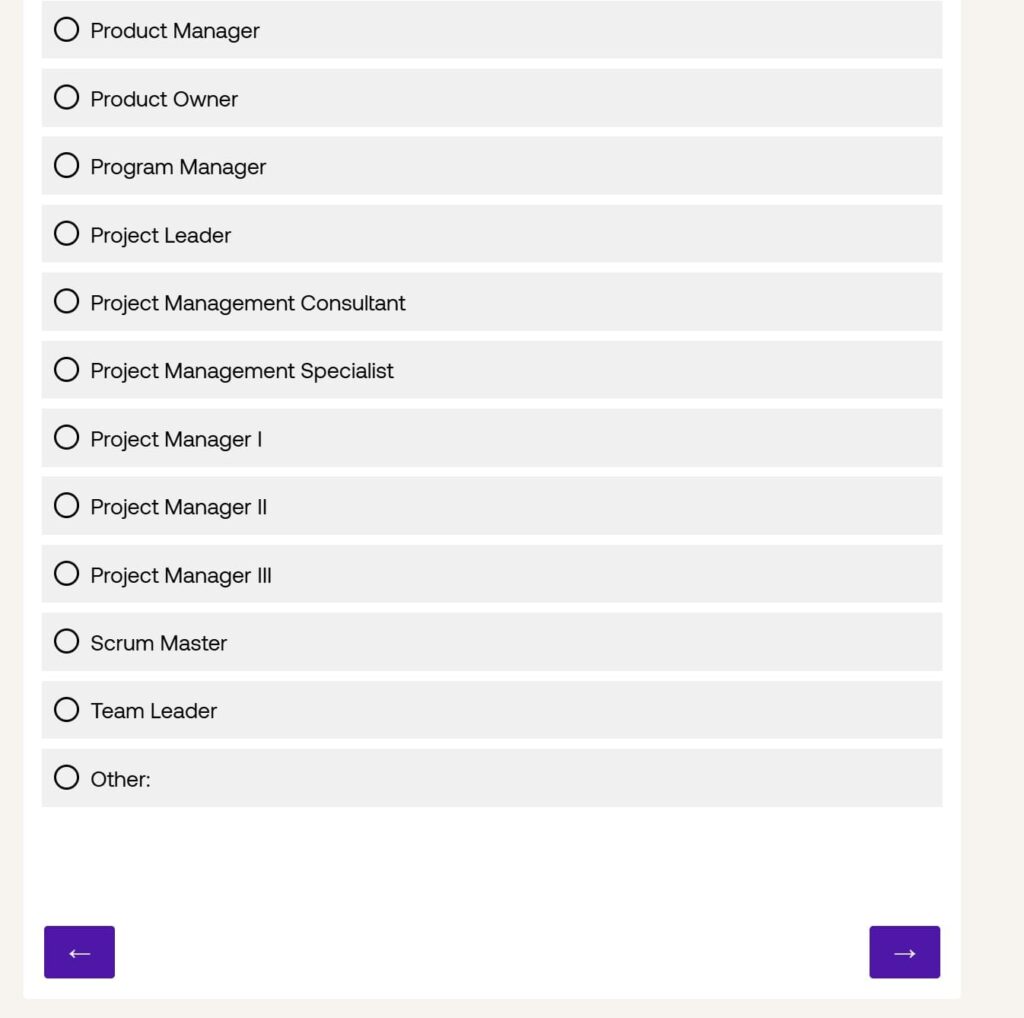Select the Project Manager I option
Image resolution: width=1024 pixels, height=1018 pixels.
[x=67, y=438]
